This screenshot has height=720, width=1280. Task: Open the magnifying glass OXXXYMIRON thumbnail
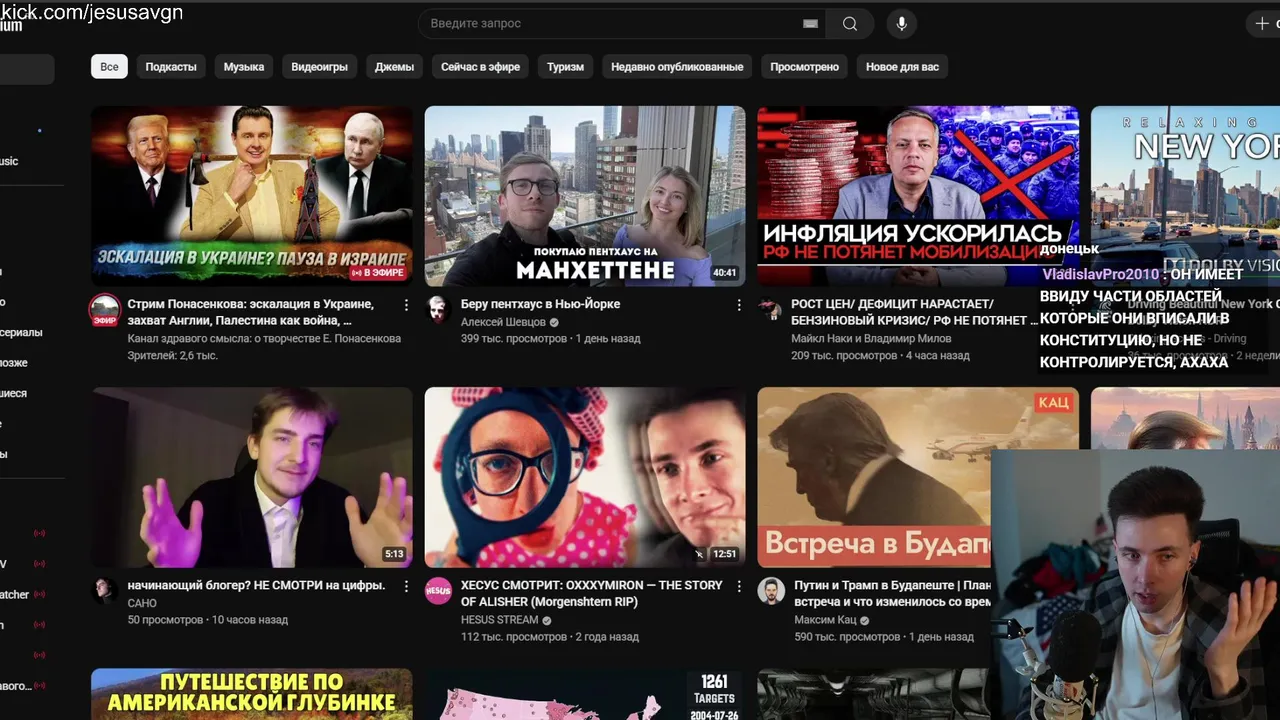point(585,477)
